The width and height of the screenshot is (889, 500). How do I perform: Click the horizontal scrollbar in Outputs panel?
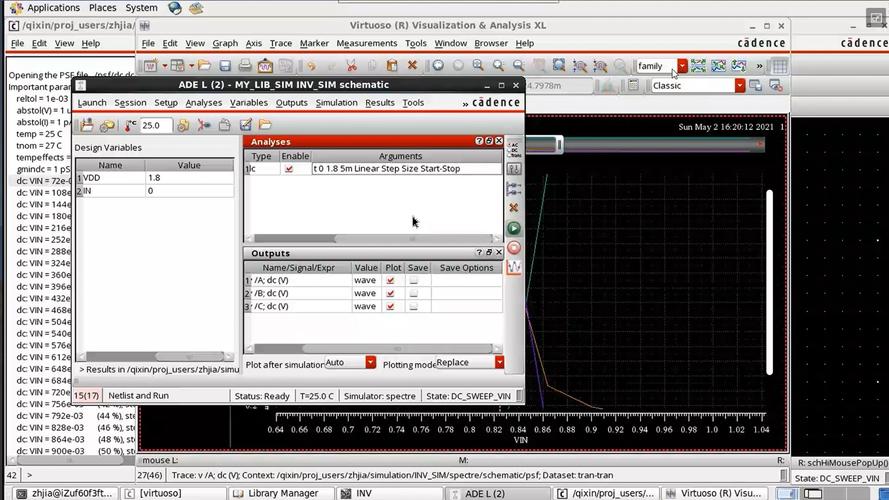click(x=374, y=349)
